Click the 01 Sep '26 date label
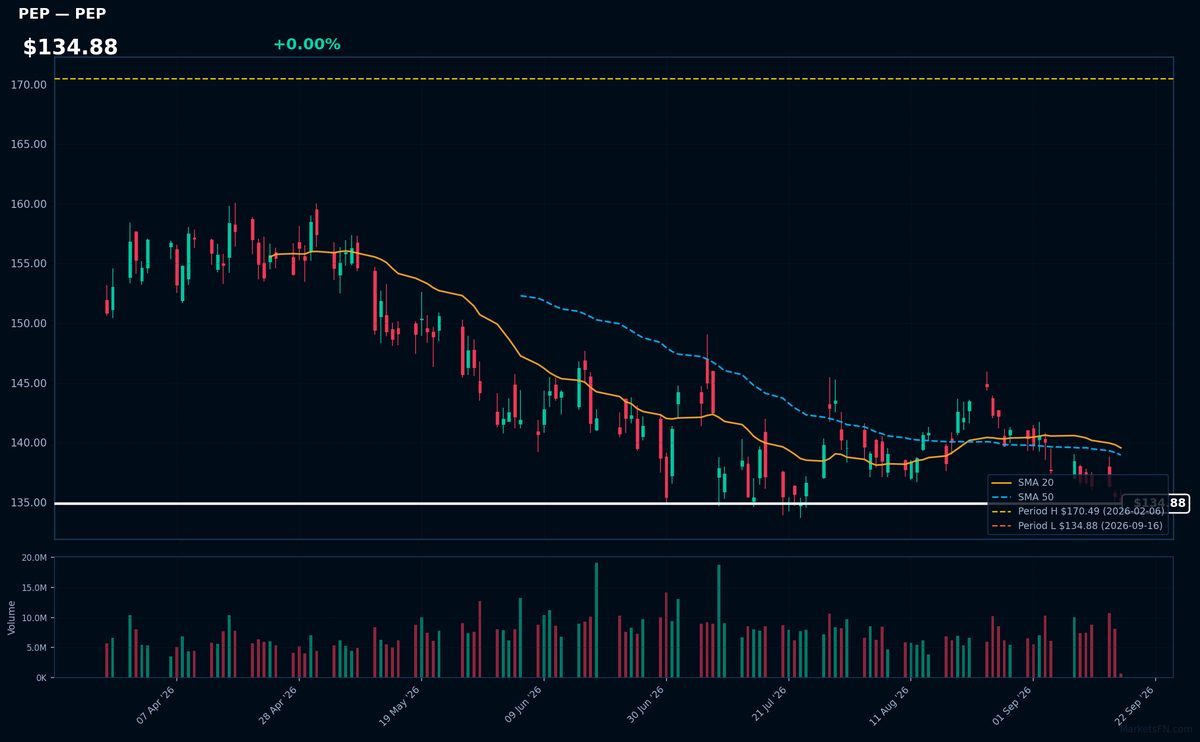The image size is (1200, 742). [x=1013, y=705]
